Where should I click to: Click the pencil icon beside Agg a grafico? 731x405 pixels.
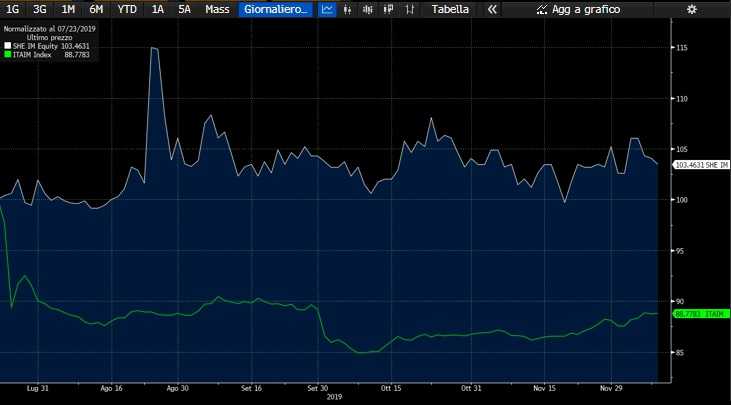[x=541, y=9]
